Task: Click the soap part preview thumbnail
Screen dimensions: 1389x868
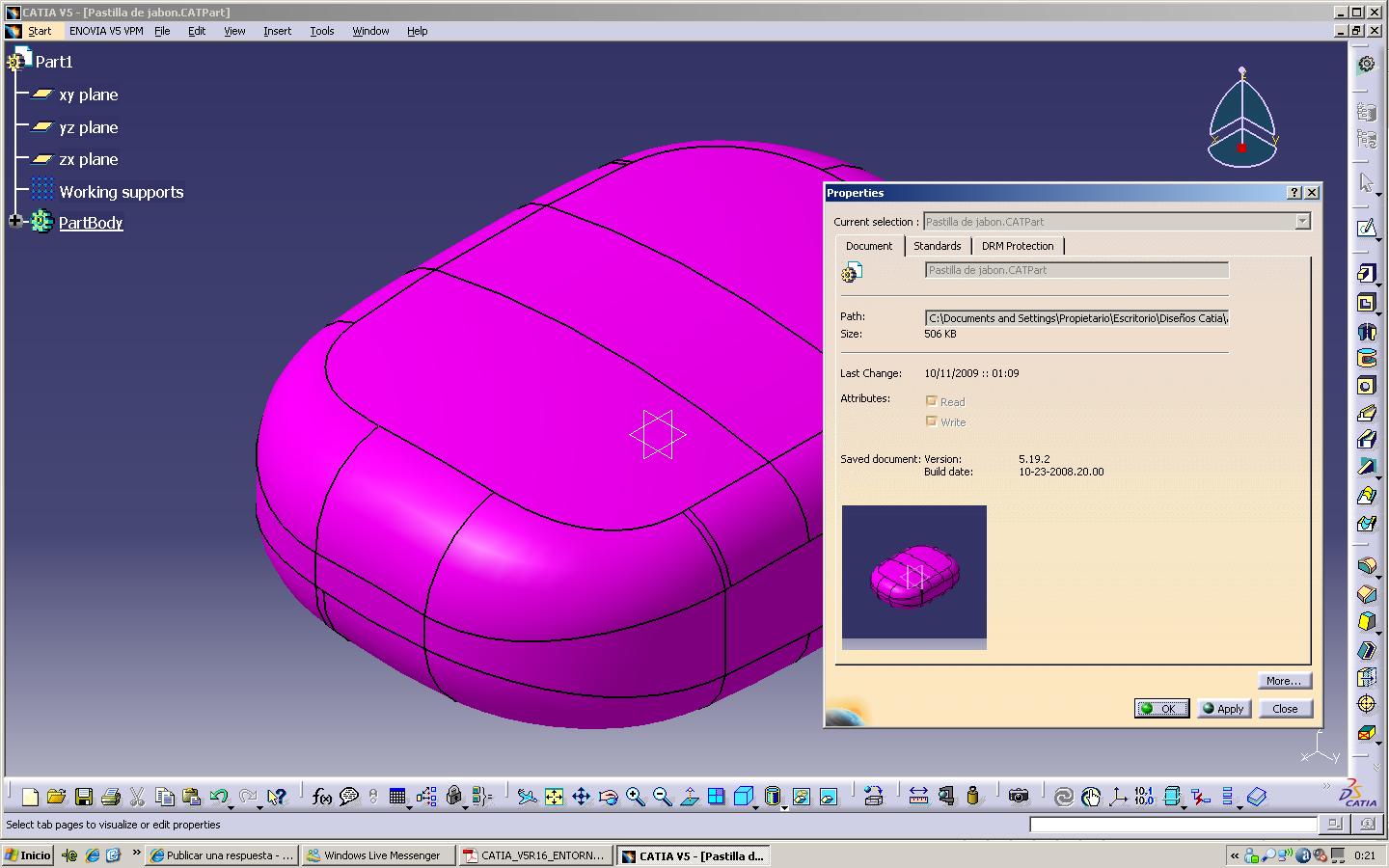Action: click(914, 577)
